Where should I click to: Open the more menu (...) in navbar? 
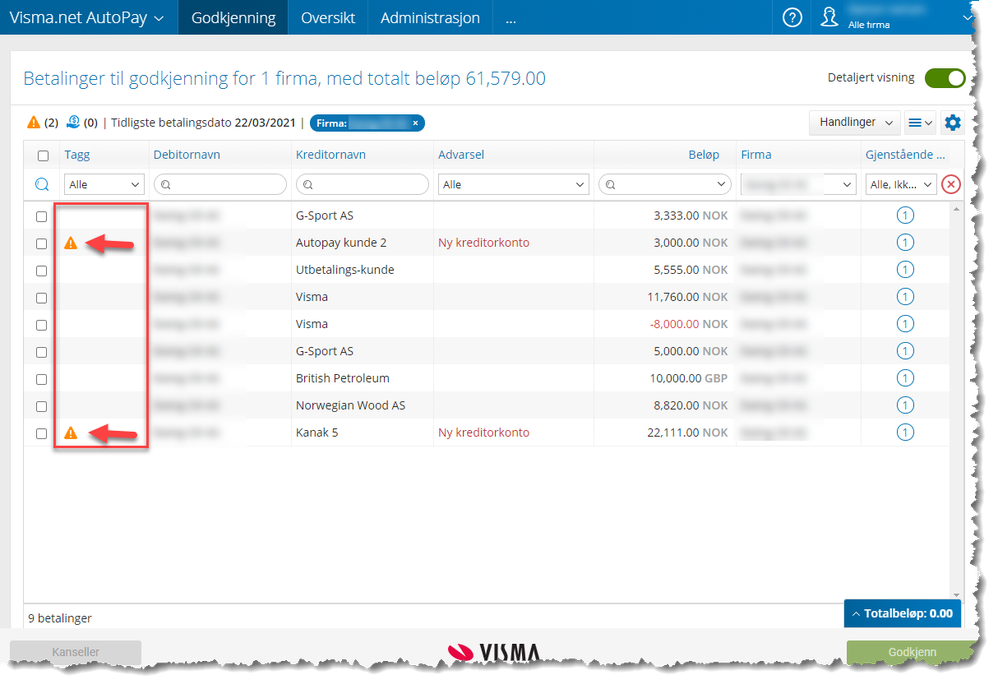[x=510, y=18]
